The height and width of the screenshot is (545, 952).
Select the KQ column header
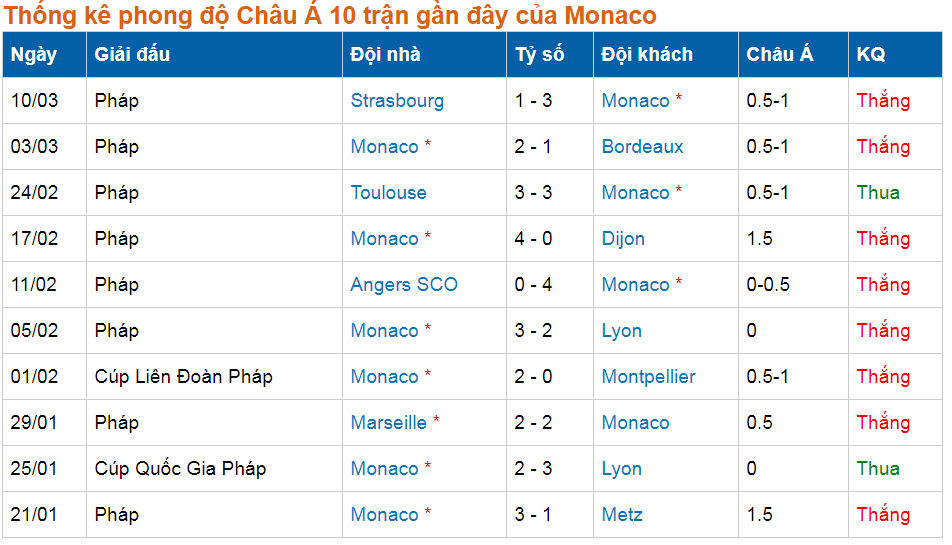871,55
